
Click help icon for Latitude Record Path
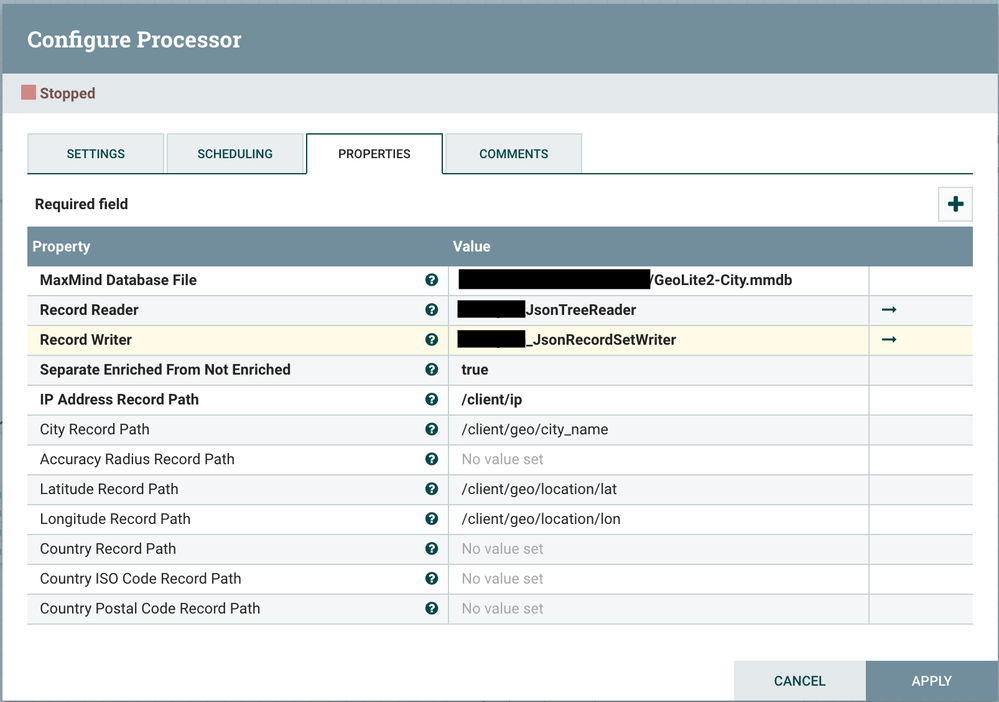click(431, 489)
